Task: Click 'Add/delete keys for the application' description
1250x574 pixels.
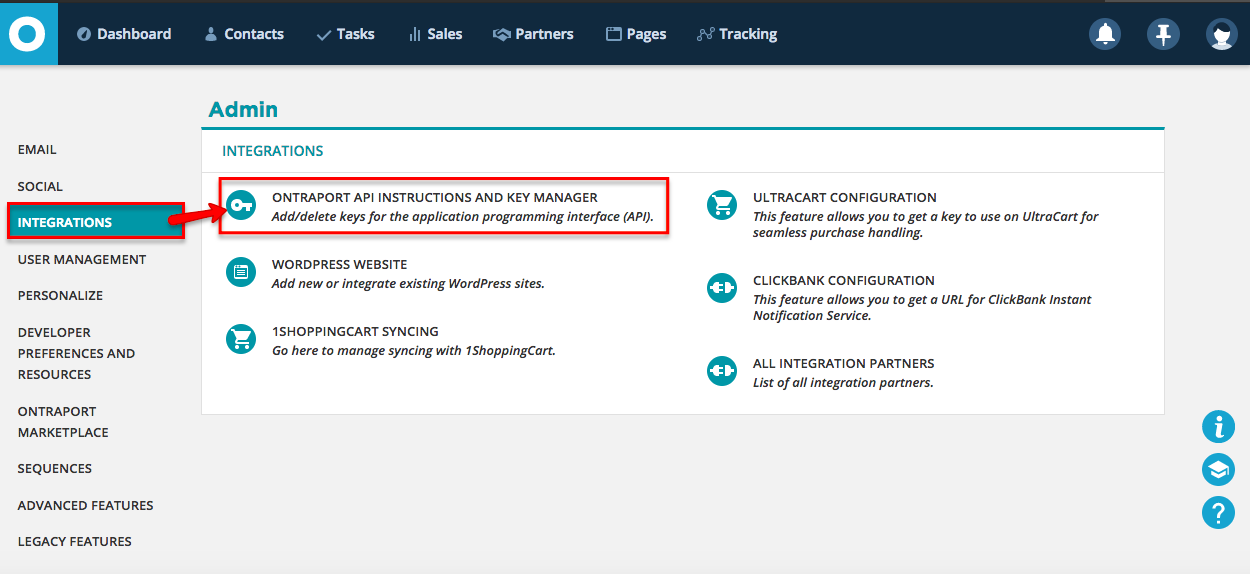Action: point(462,216)
